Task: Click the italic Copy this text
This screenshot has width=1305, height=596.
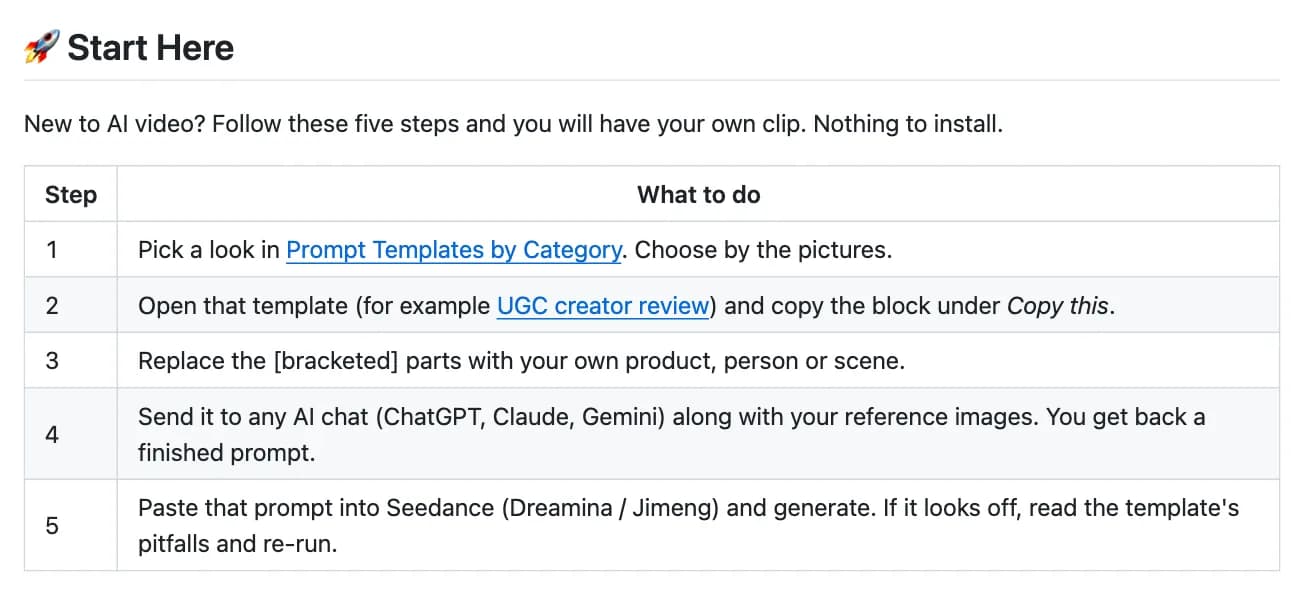Action: pyautogui.click(x=1057, y=305)
